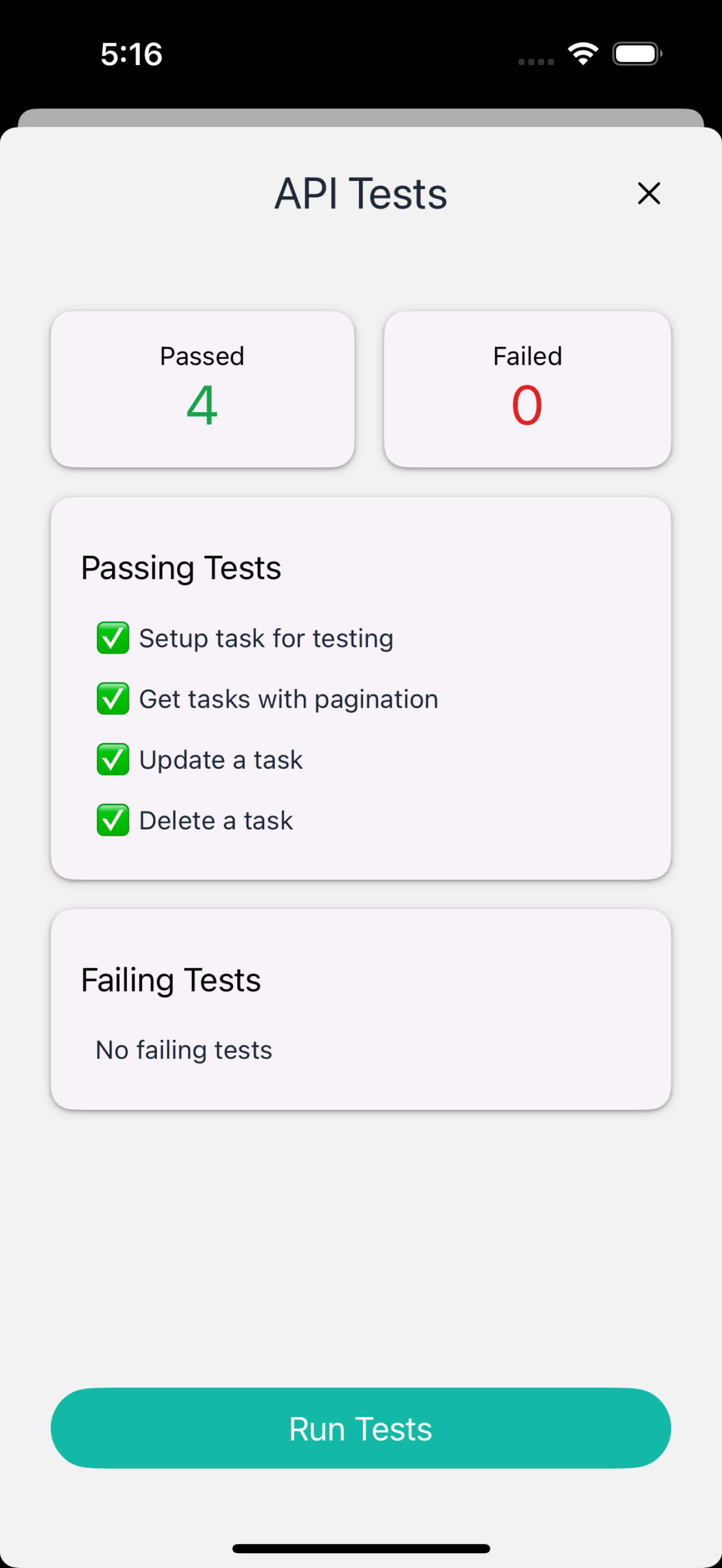Click the check icon beside Delete a task
This screenshot has height=1568, width=722.
[x=113, y=821]
